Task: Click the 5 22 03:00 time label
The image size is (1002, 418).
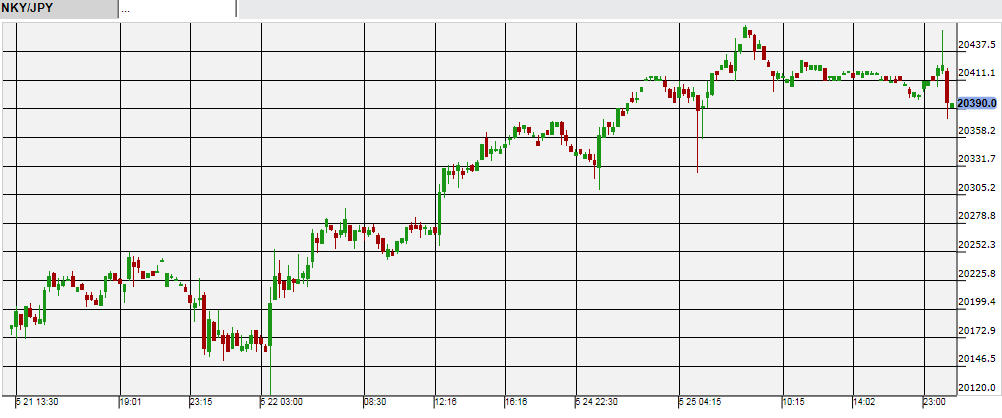Action: point(285,402)
